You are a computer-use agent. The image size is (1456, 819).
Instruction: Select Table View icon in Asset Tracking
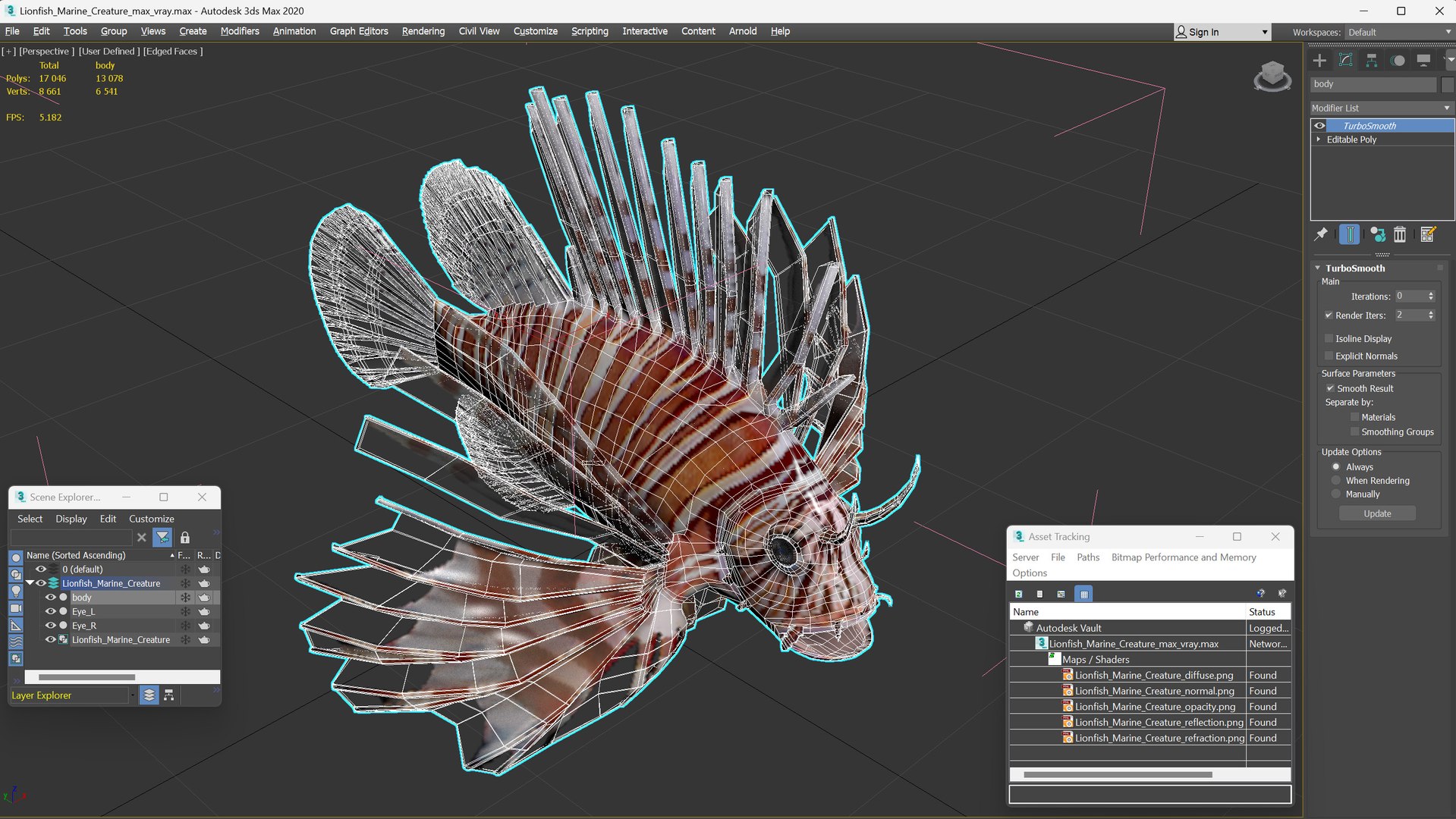click(x=1083, y=594)
